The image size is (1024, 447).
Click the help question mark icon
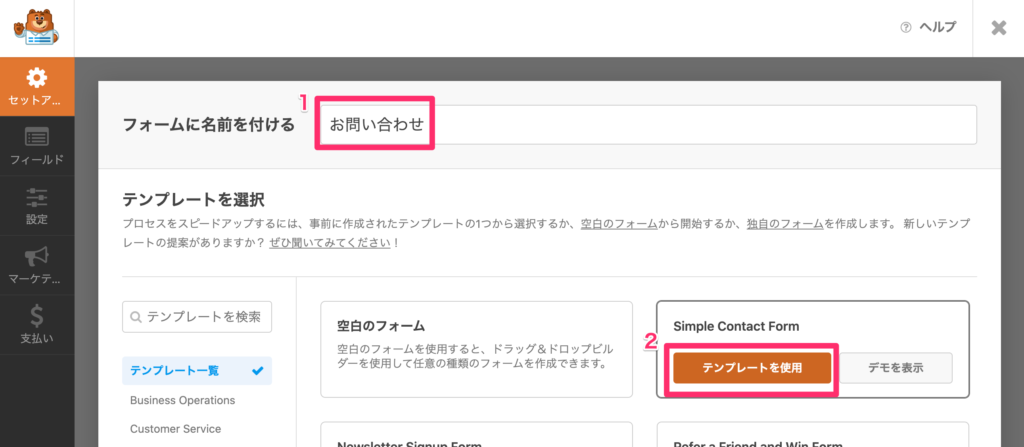905,27
